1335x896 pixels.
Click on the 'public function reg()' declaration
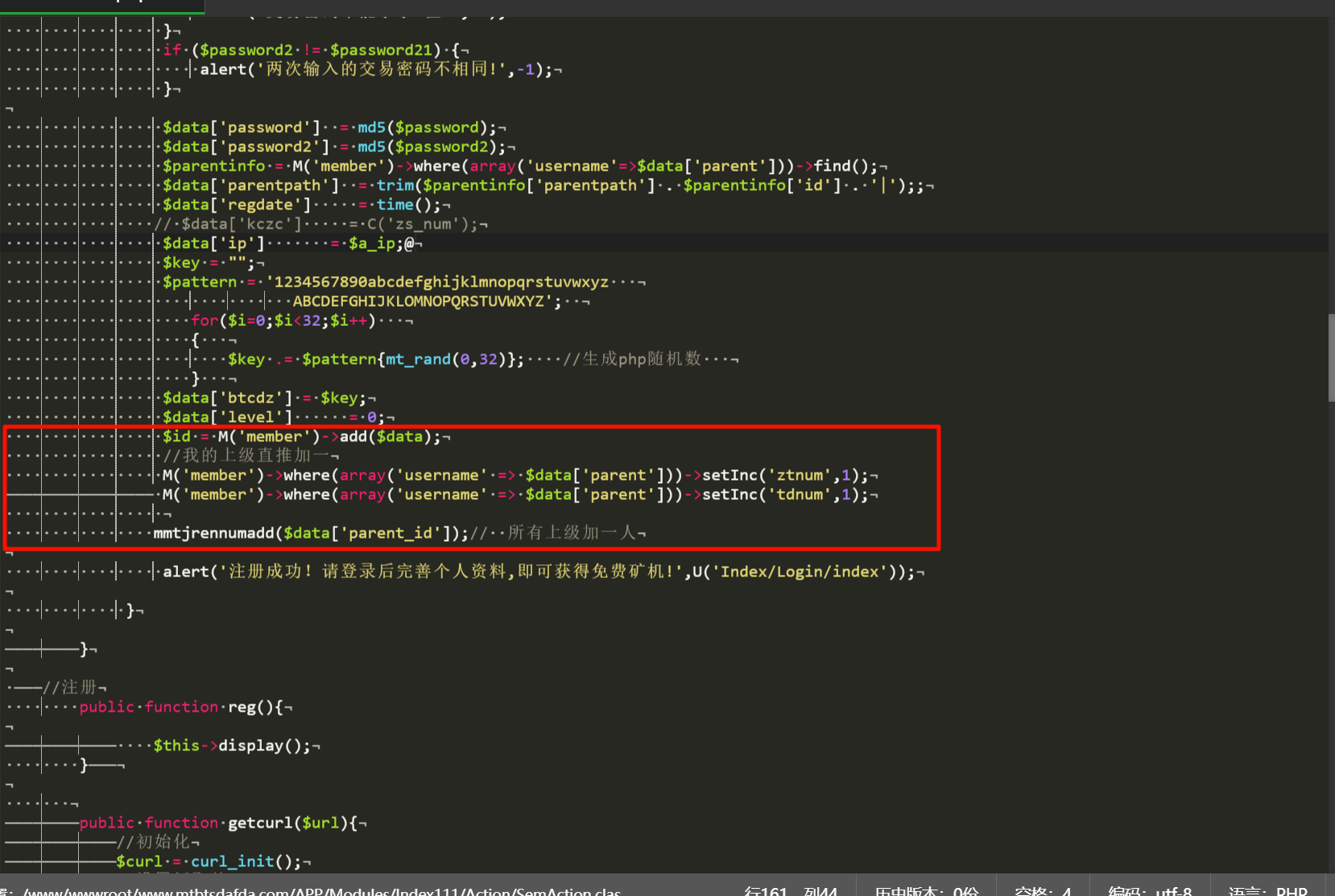point(185,707)
